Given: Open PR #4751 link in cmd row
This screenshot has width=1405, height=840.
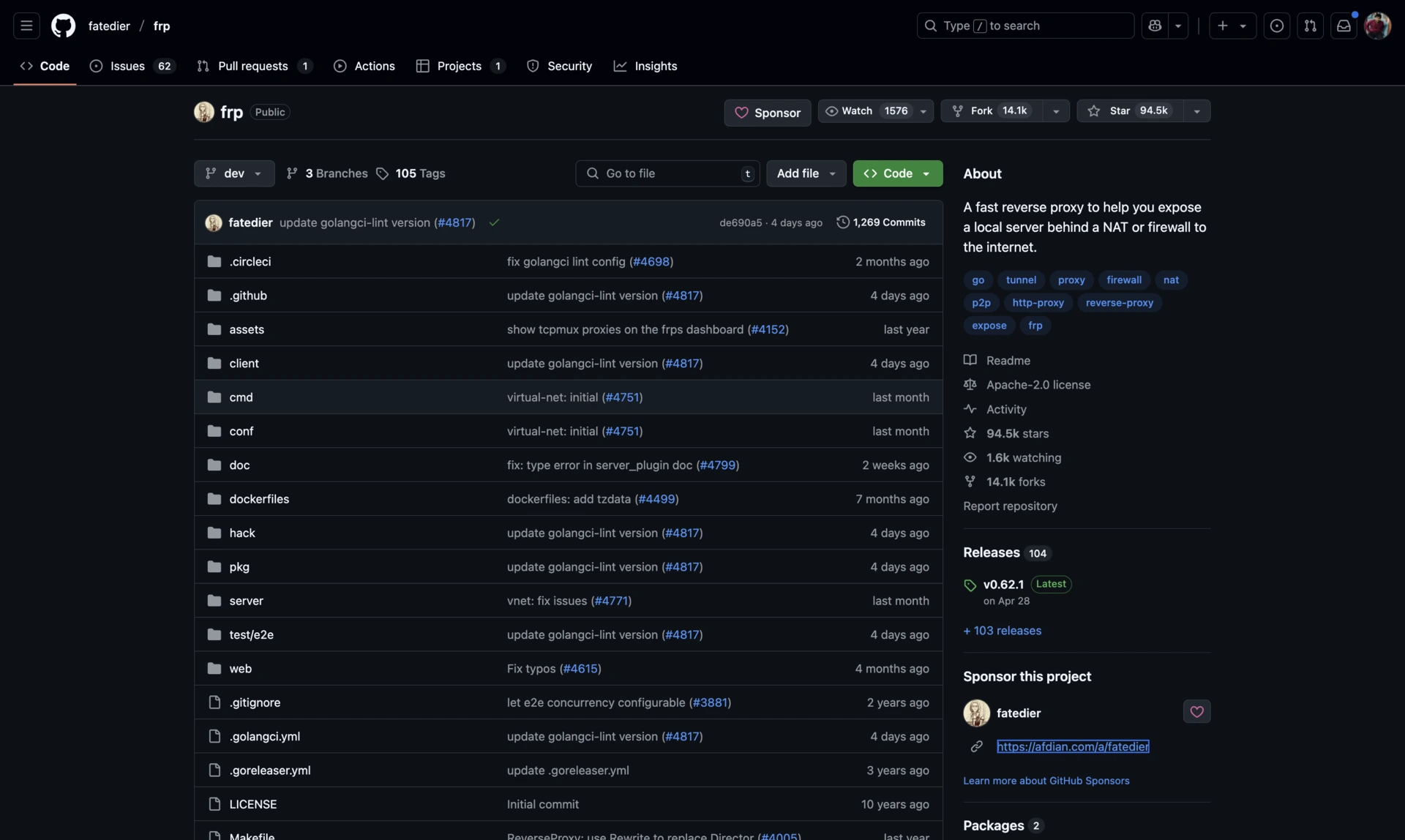Looking at the screenshot, I should (622, 397).
